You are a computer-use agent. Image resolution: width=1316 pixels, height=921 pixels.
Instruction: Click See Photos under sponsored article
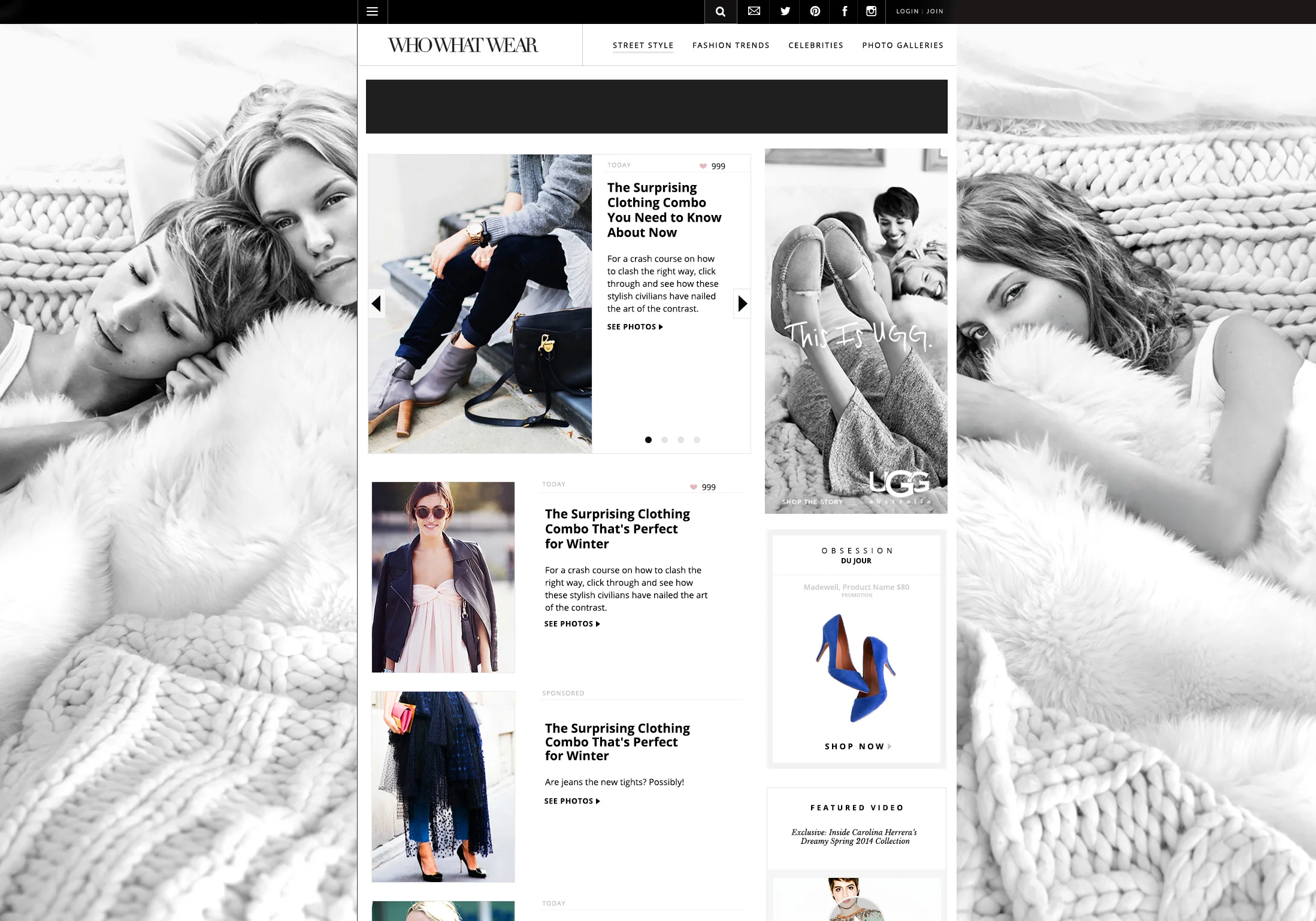click(x=572, y=801)
